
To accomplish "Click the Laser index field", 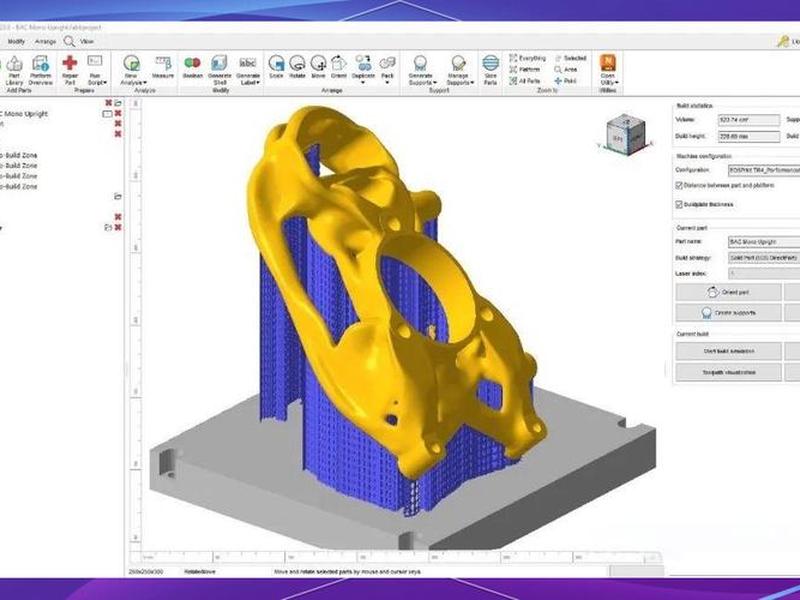I will tap(764, 273).
